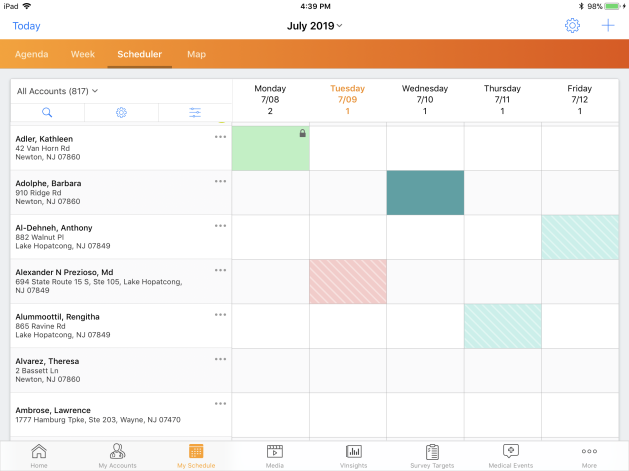
Task: Go to Home in bottom bar
Action: pos(38,455)
